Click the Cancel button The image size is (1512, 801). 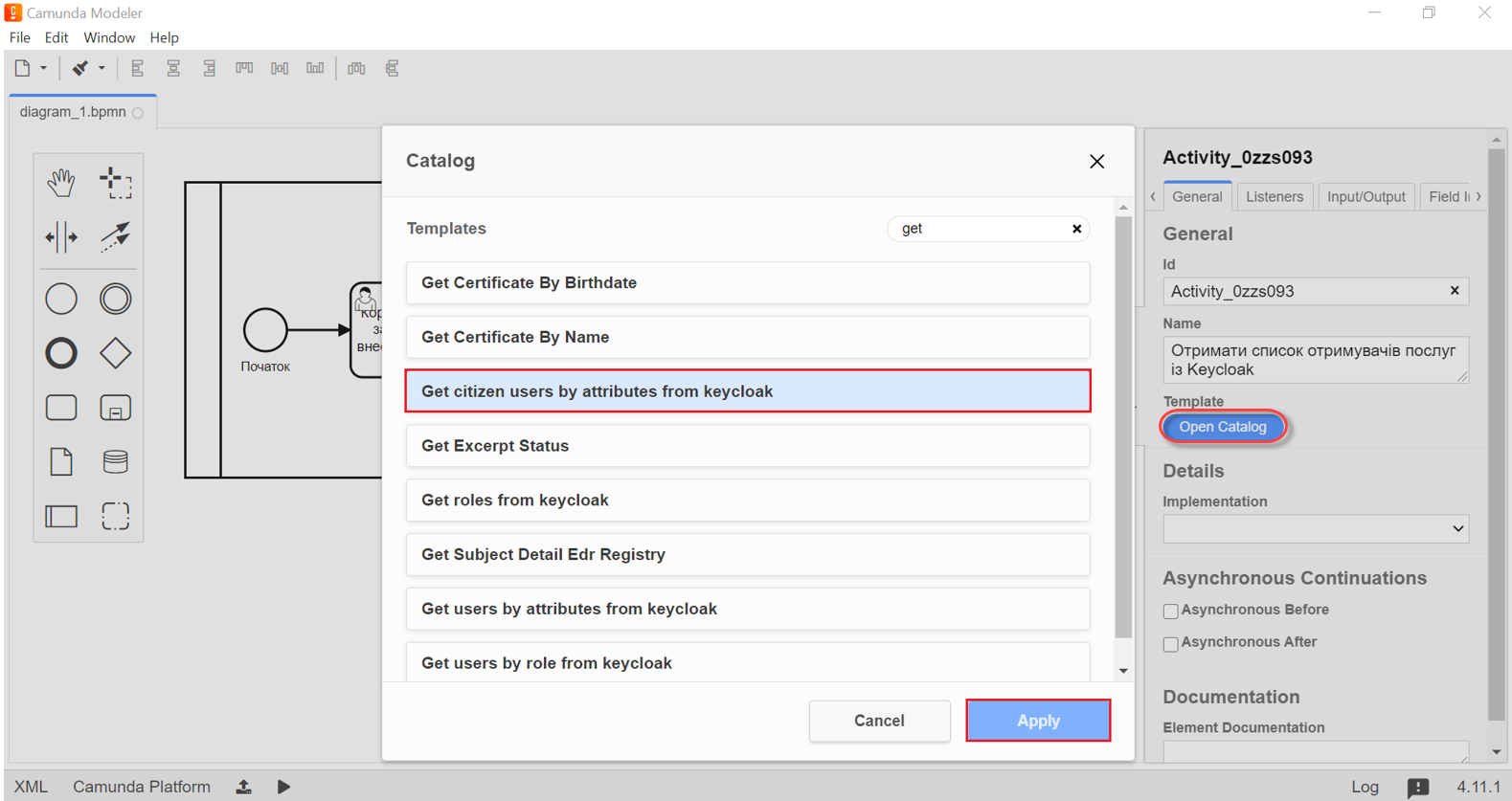[879, 721]
